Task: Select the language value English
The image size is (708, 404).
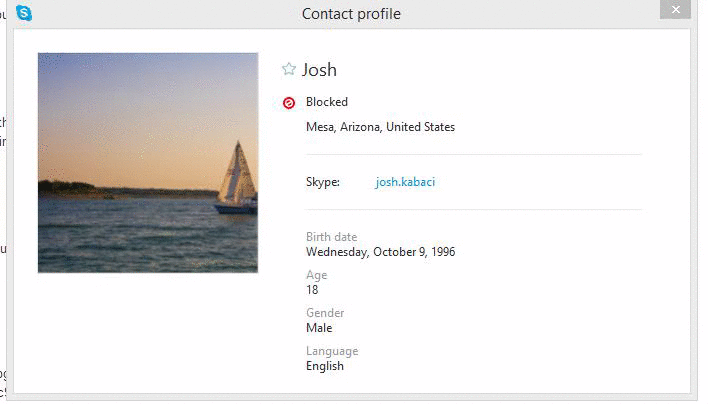Action: (325, 366)
